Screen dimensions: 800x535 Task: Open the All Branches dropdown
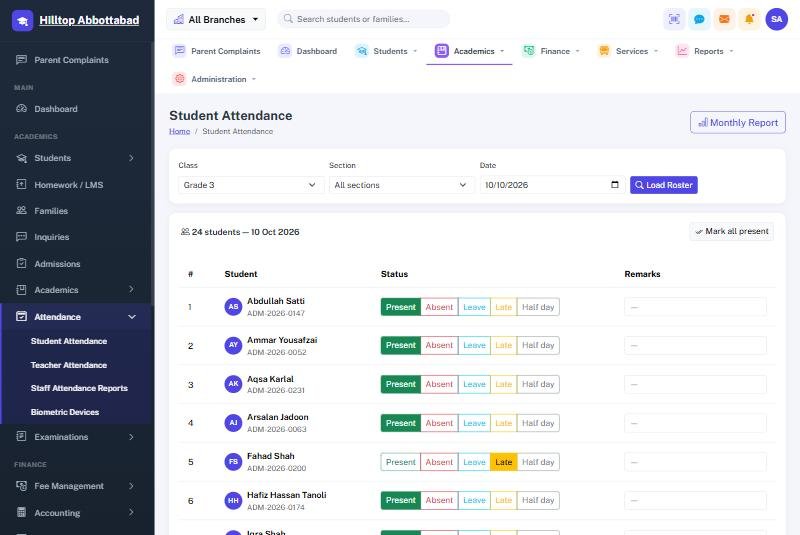click(x=216, y=19)
